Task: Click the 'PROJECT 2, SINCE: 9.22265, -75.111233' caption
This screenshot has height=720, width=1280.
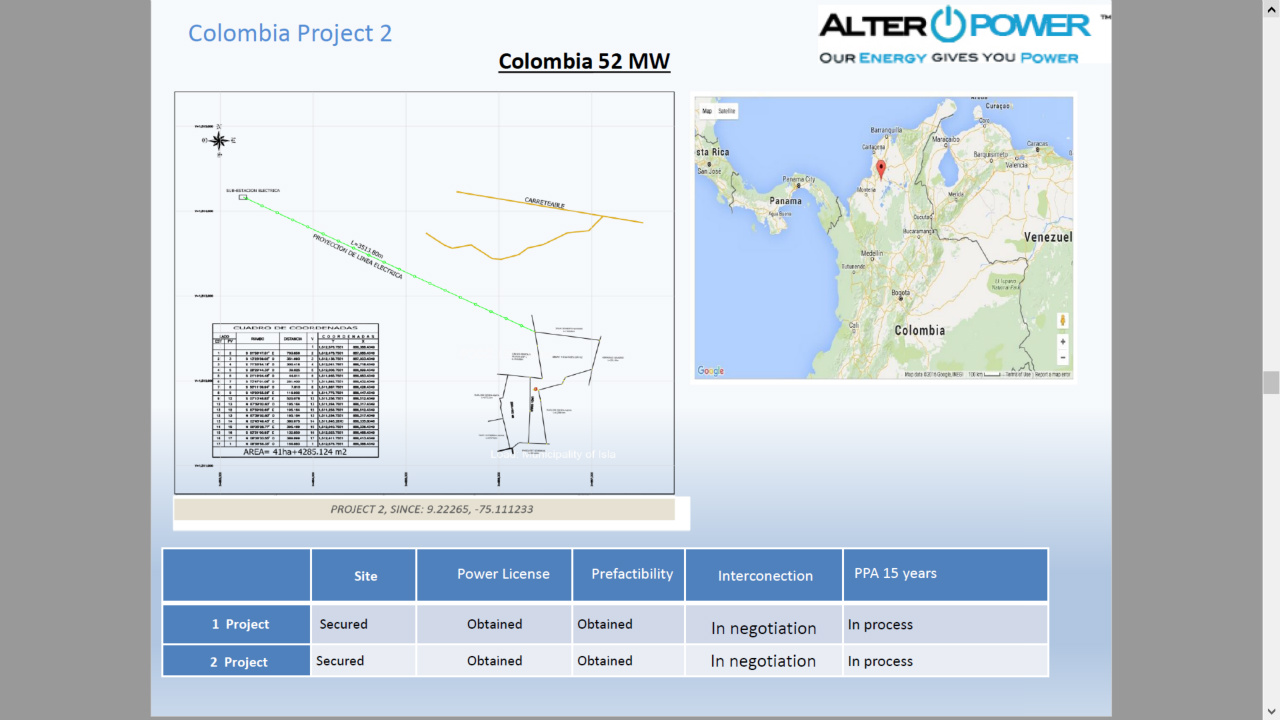Action: pyautogui.click(x=432, y=509)
